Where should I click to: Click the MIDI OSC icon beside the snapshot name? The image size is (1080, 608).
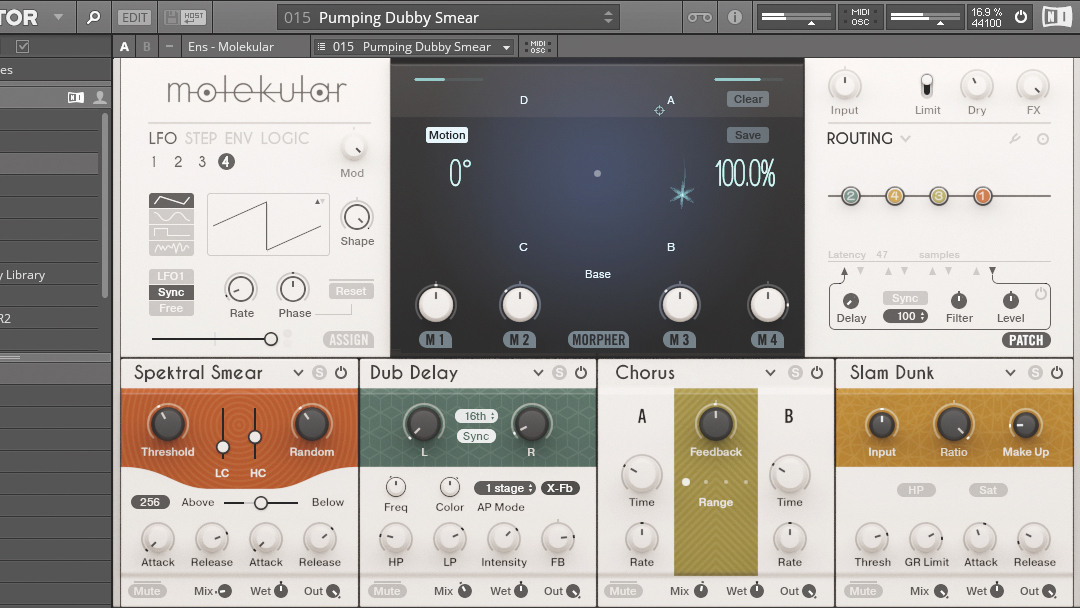[538, 47]
